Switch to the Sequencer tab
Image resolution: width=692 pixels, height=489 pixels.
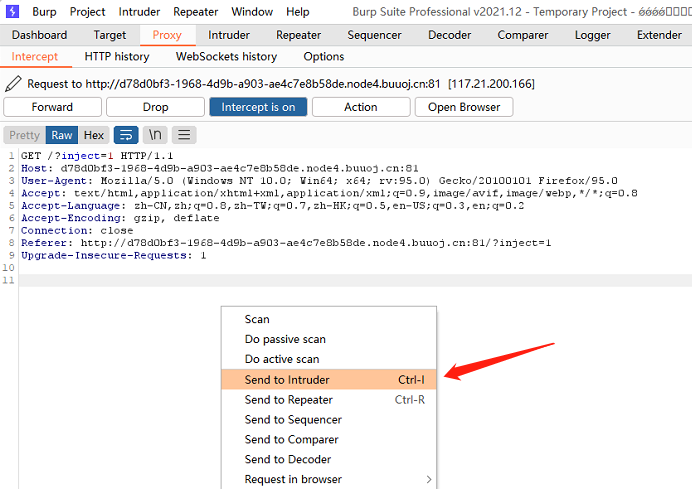click(x=374, y=35)
